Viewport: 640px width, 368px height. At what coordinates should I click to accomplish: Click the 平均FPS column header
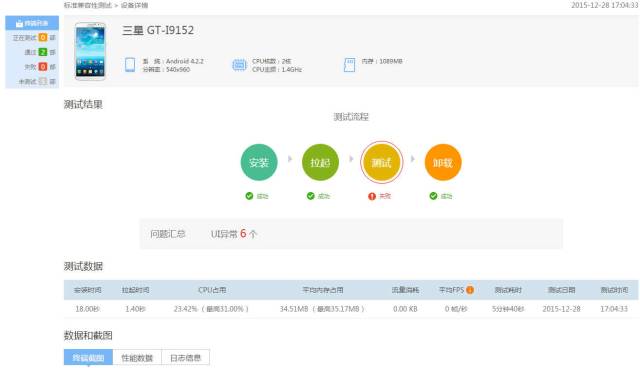coord(451,290)
